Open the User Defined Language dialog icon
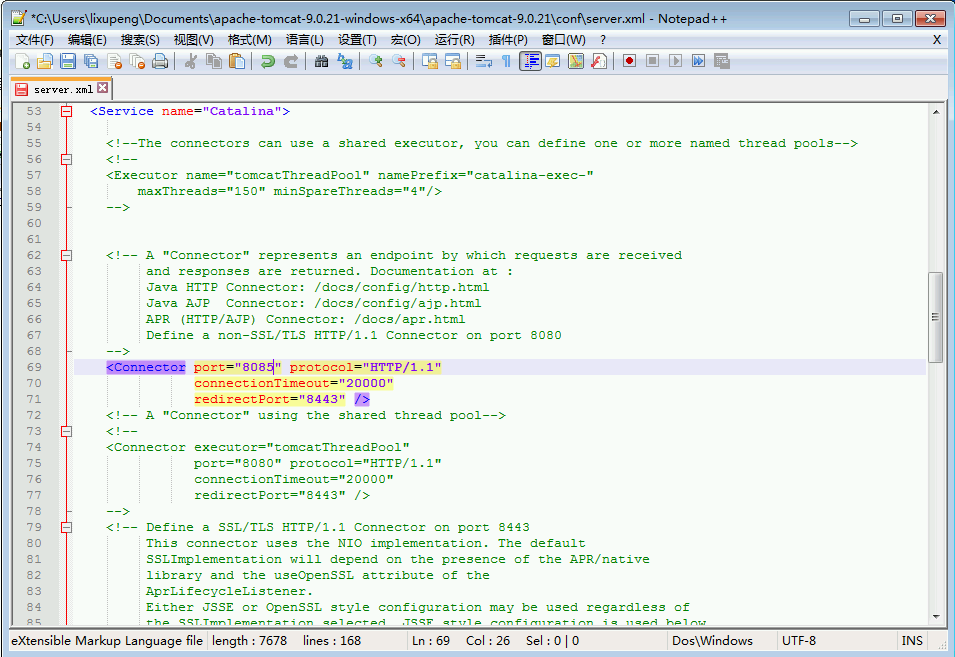This screenshot has width=955, height=657. point(553,61)
